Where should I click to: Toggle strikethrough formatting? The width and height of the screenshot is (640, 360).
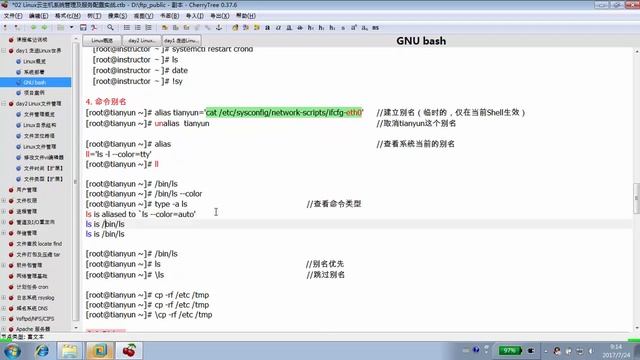click(300, 28)
